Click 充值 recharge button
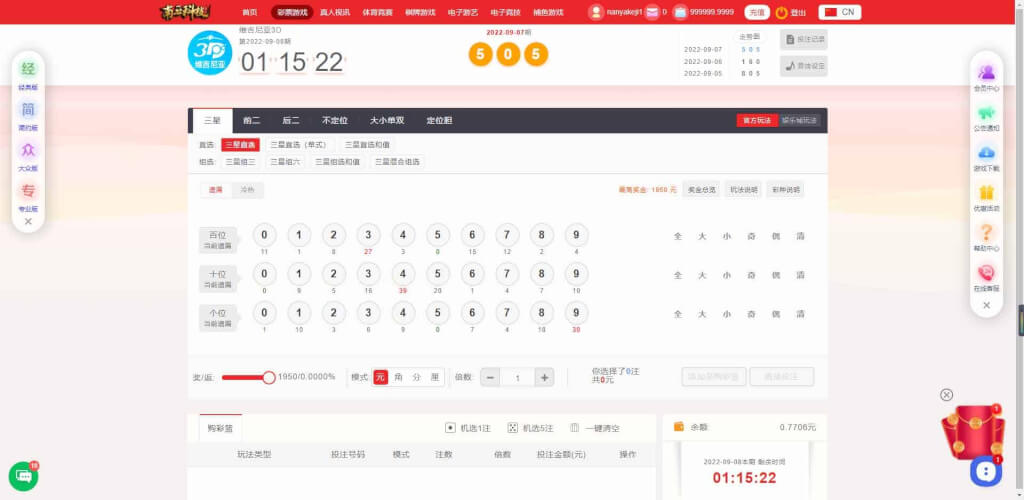 757,12
